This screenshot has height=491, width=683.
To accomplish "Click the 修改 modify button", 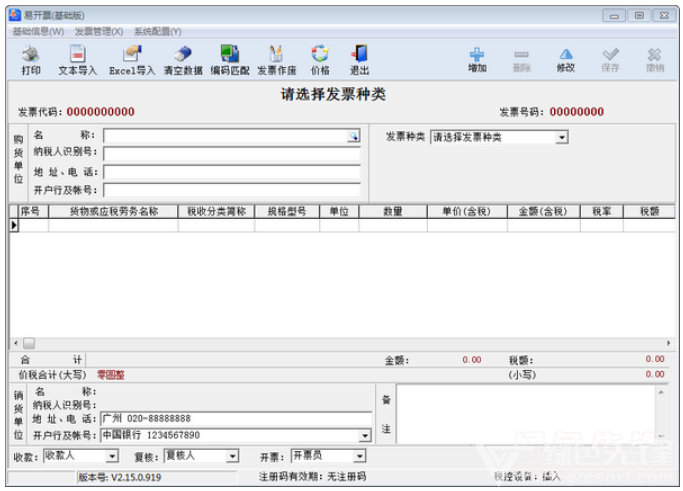I will click(x=566, y=60).
